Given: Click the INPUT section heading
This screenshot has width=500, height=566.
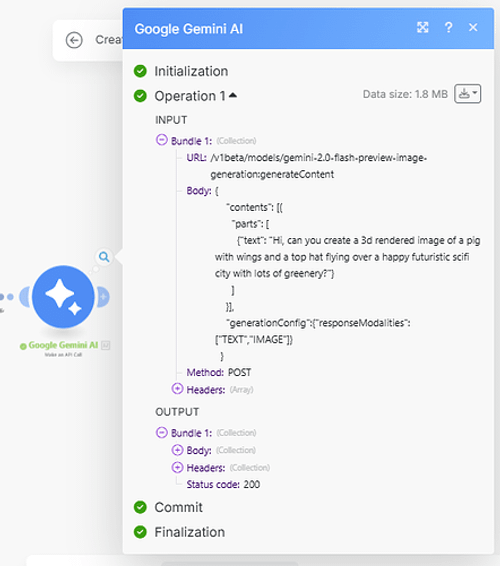Looking at the screenshot, I should [x=171, y=120].
